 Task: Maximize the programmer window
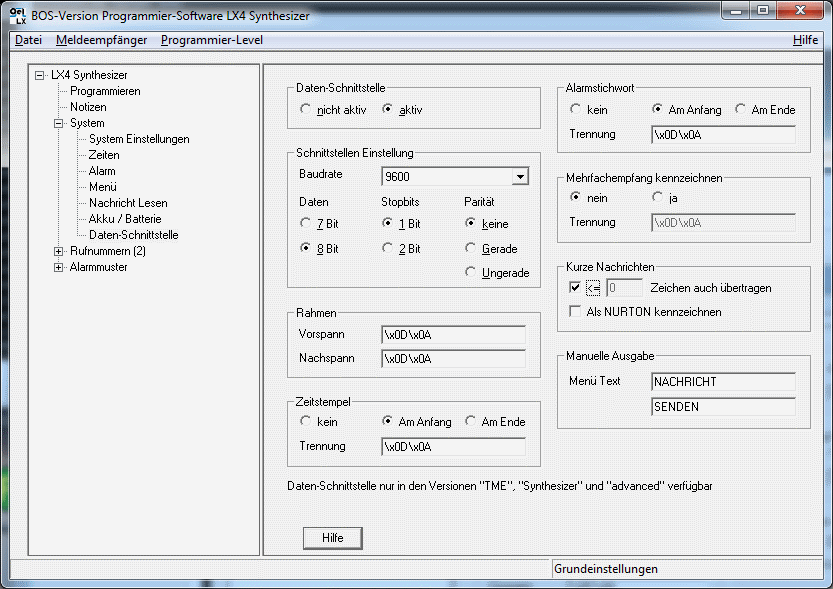(763, 11)
